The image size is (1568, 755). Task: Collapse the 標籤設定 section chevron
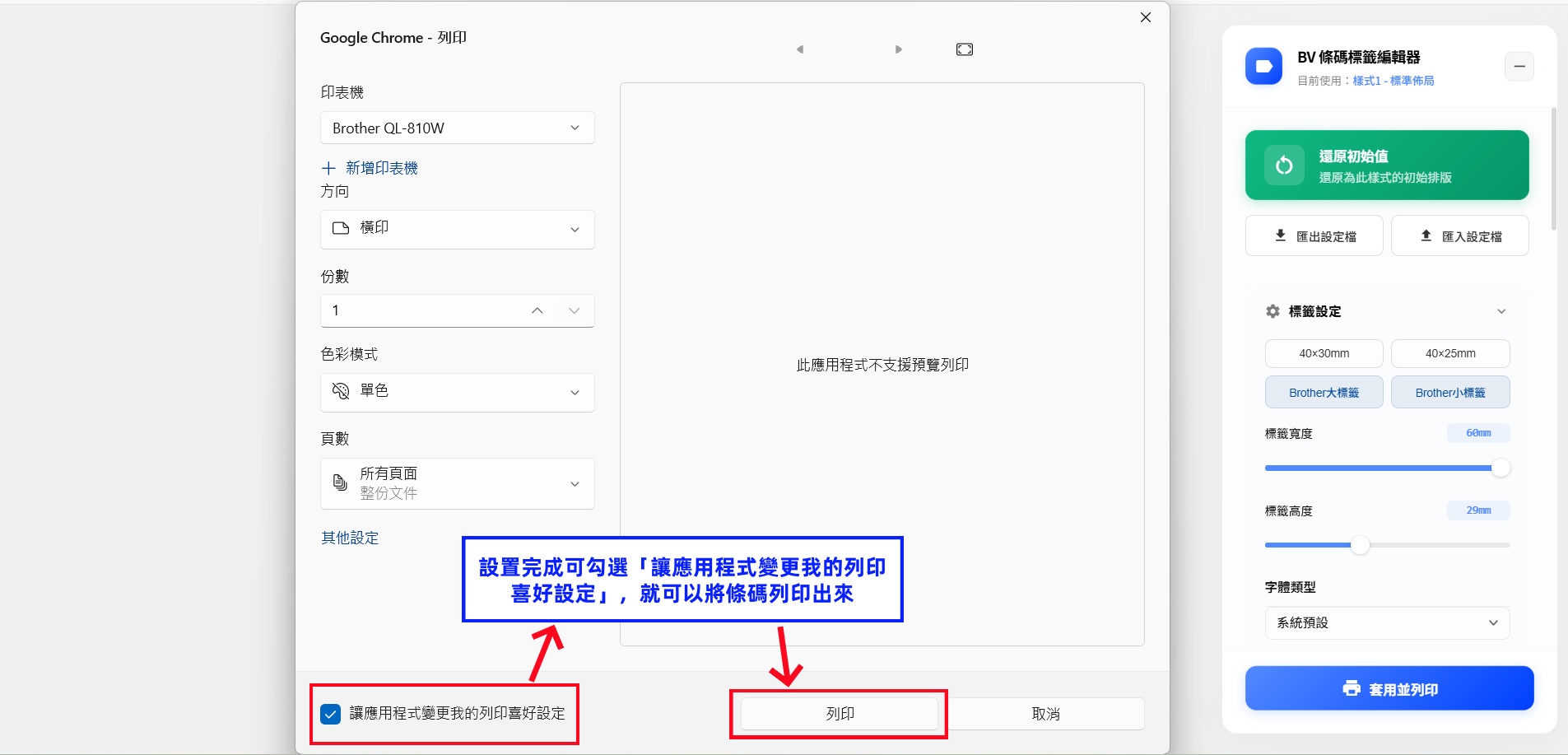click(1501, 311)
